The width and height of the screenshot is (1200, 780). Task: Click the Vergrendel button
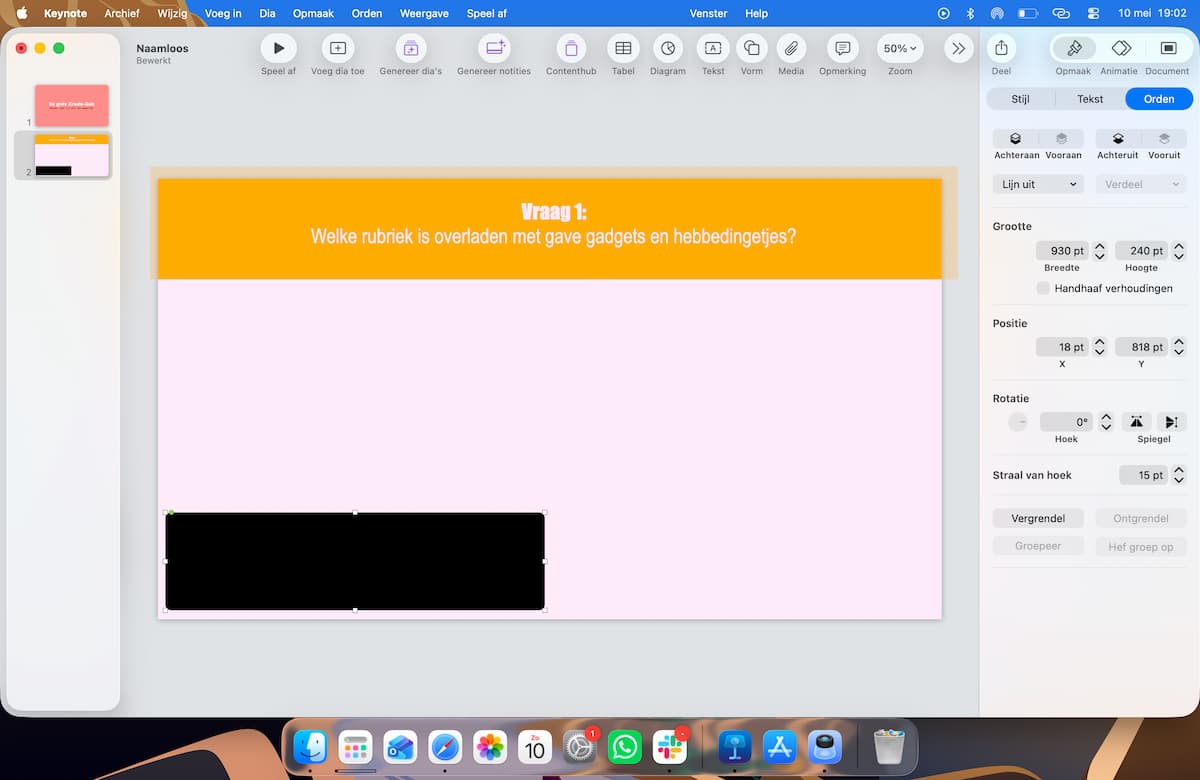coord(1038,518)
